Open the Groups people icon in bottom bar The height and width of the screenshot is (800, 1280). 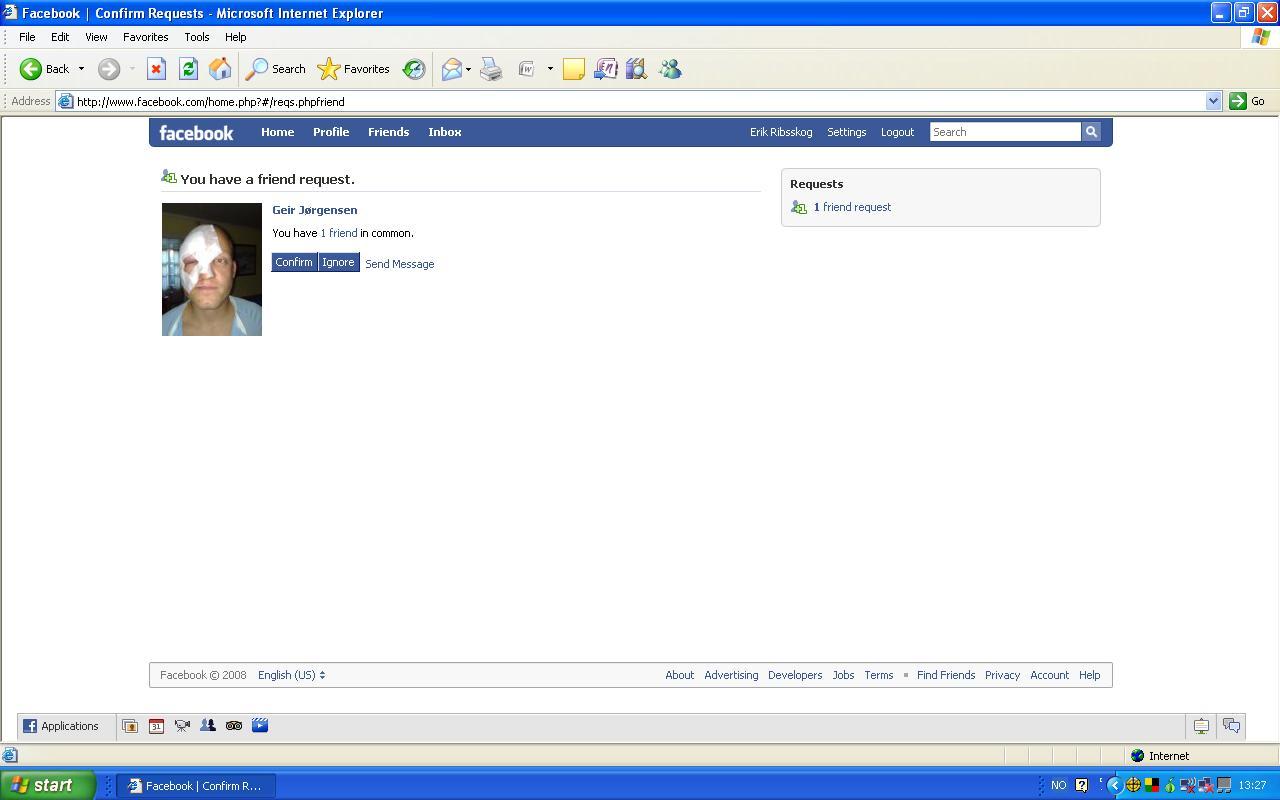[x=208, y=726]
